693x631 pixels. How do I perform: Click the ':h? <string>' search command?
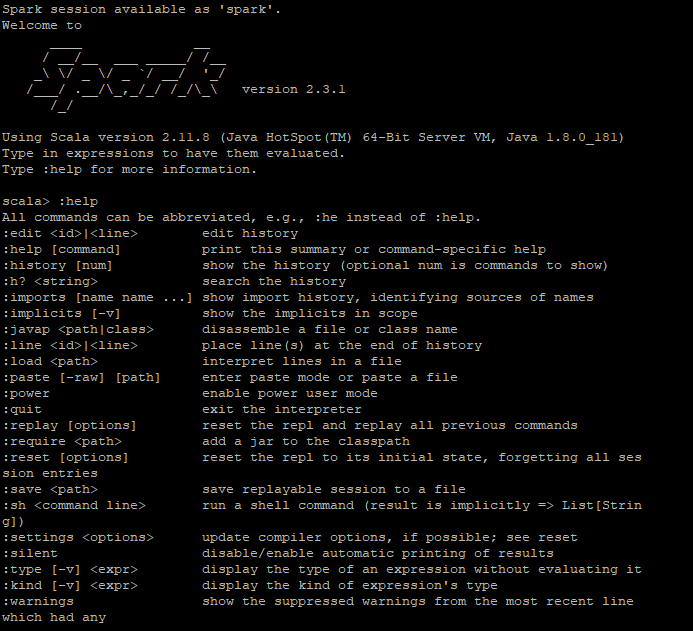coord(50,281)
